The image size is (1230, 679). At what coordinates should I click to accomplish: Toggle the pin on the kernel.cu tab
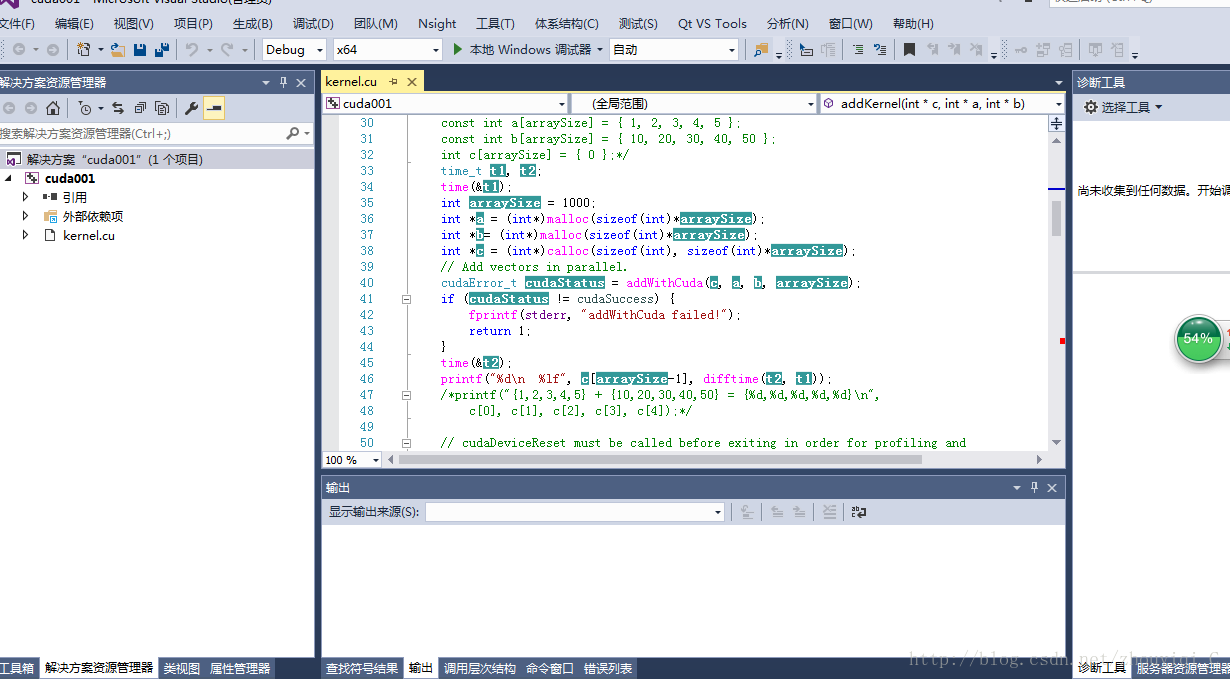tap(394, 82)
